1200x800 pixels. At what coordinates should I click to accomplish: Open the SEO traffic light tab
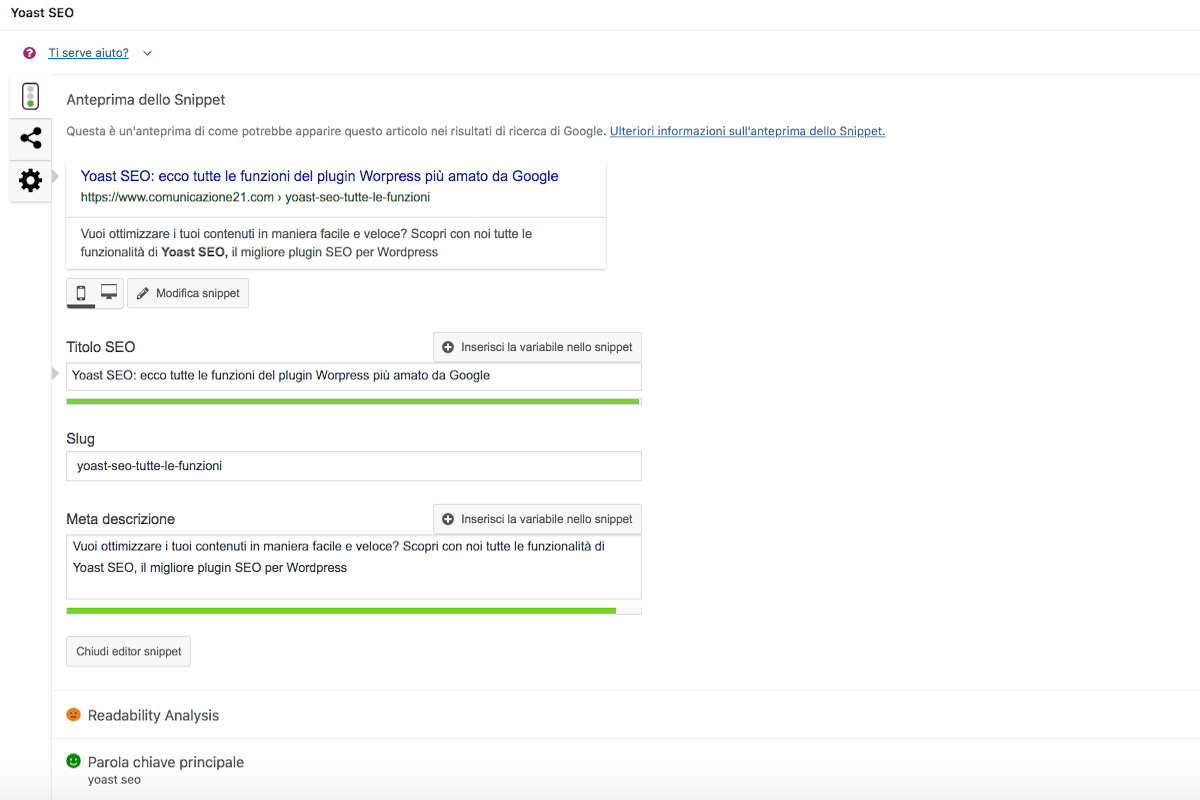click(x=31, y=97)
